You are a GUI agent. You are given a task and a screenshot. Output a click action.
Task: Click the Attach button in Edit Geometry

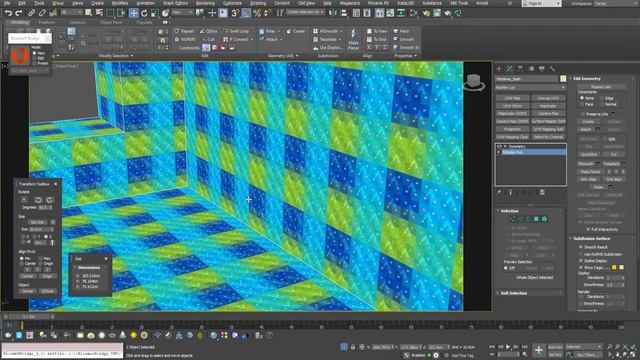point(586,129)
